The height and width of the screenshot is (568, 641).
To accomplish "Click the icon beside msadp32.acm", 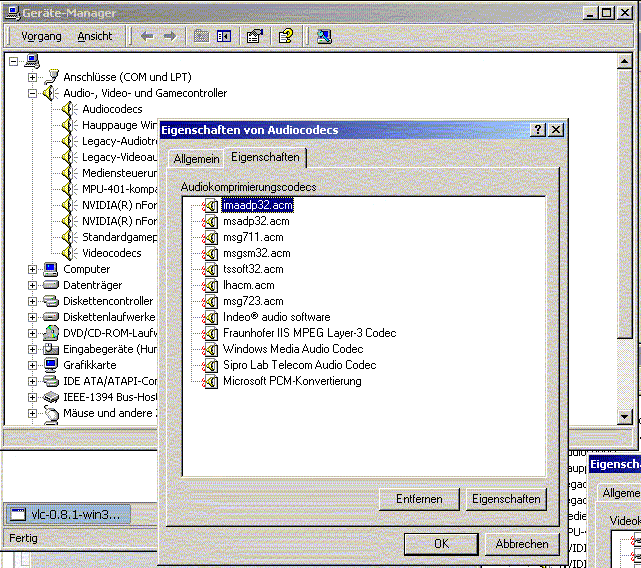I will pos(210,221).
